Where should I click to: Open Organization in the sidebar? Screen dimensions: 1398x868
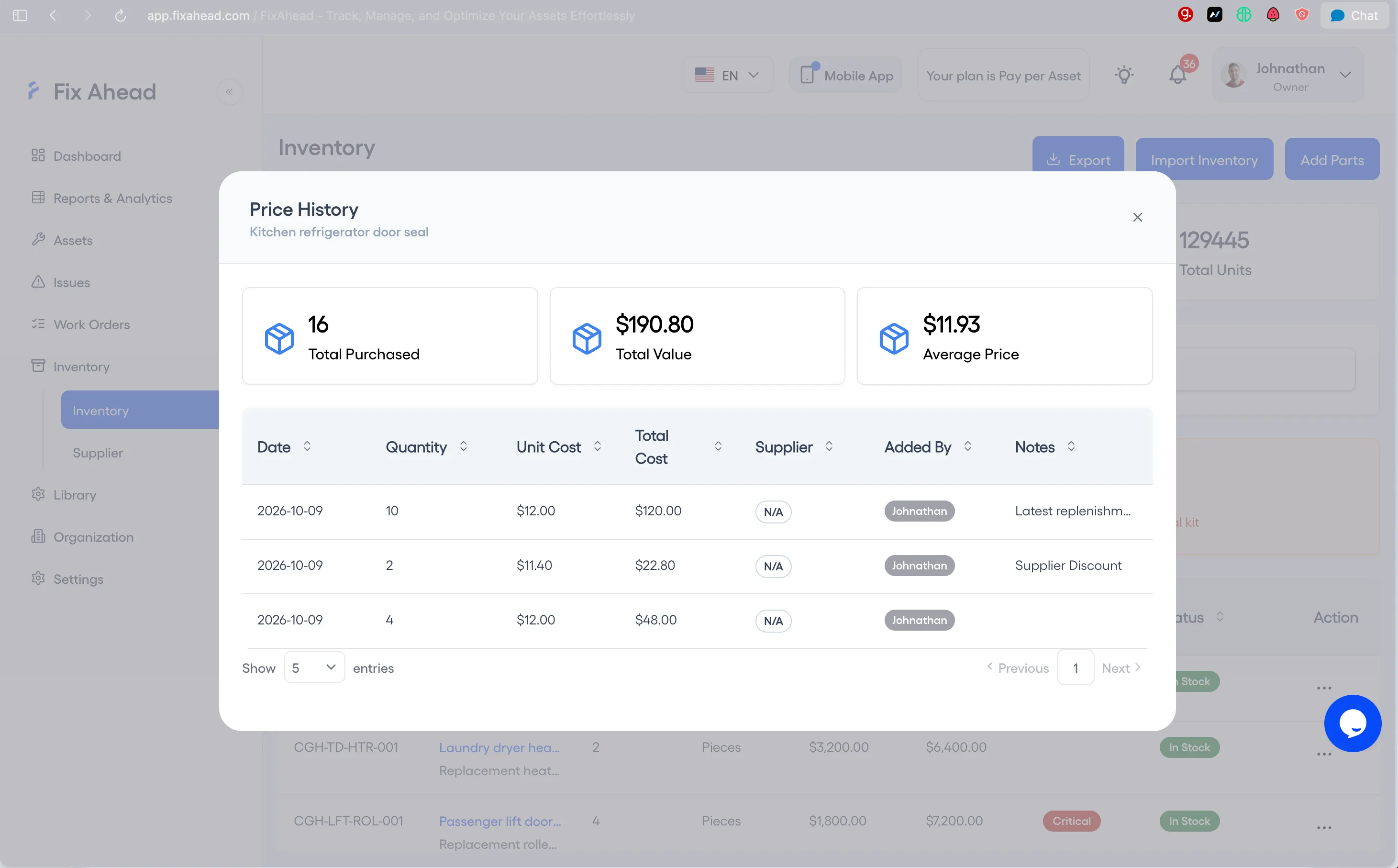(82, 537)
